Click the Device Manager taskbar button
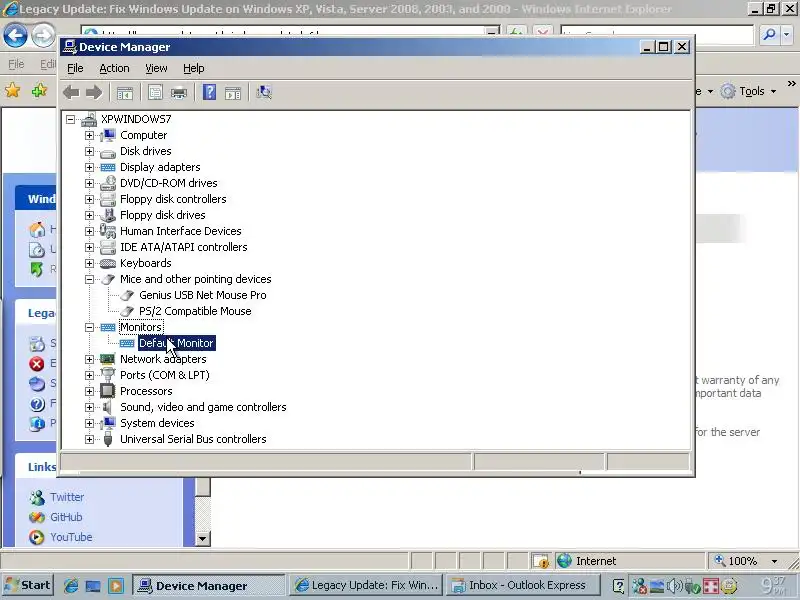This screenshot has height=600, width=800. (208, 586)
